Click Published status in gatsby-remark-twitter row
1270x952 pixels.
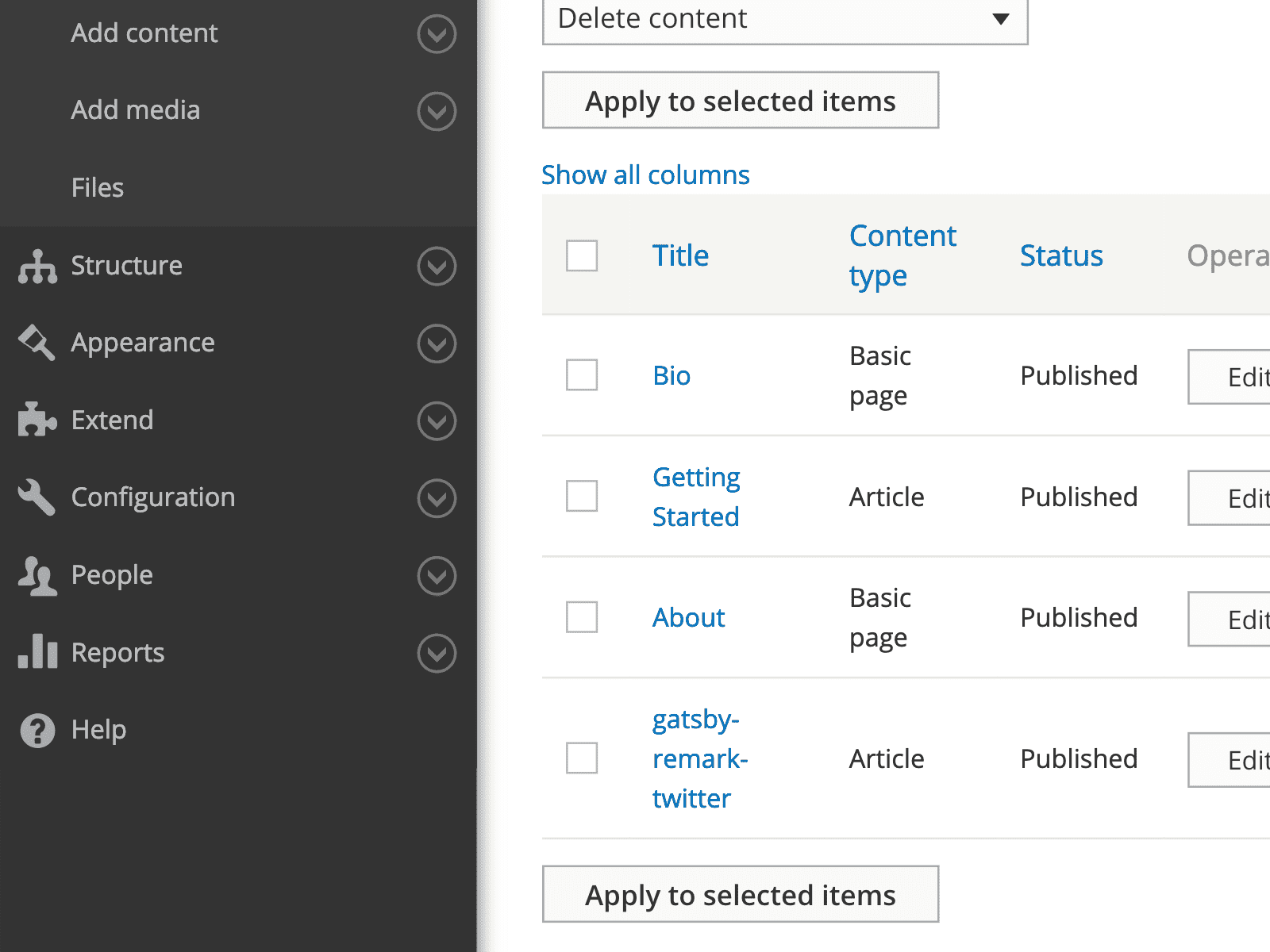click(x=1079, y=758)
